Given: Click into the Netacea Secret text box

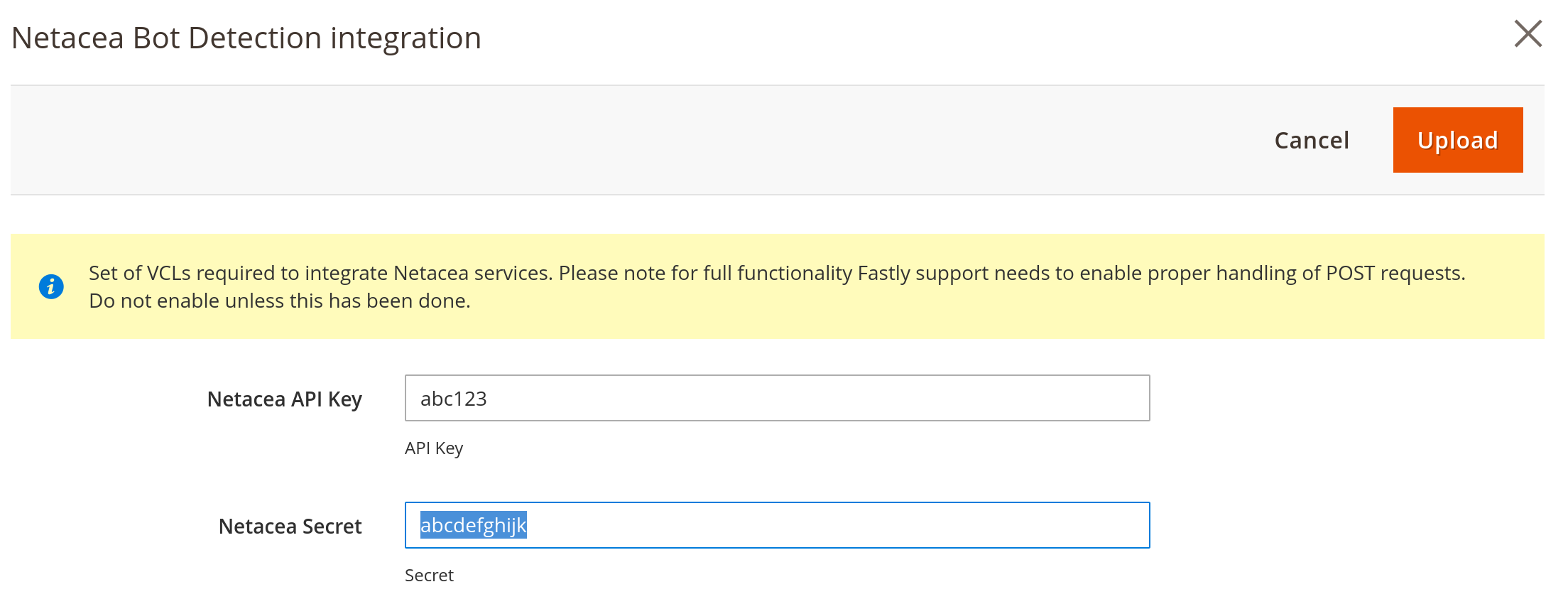Looking at the screenshot, I should click(x=776, y=525).
